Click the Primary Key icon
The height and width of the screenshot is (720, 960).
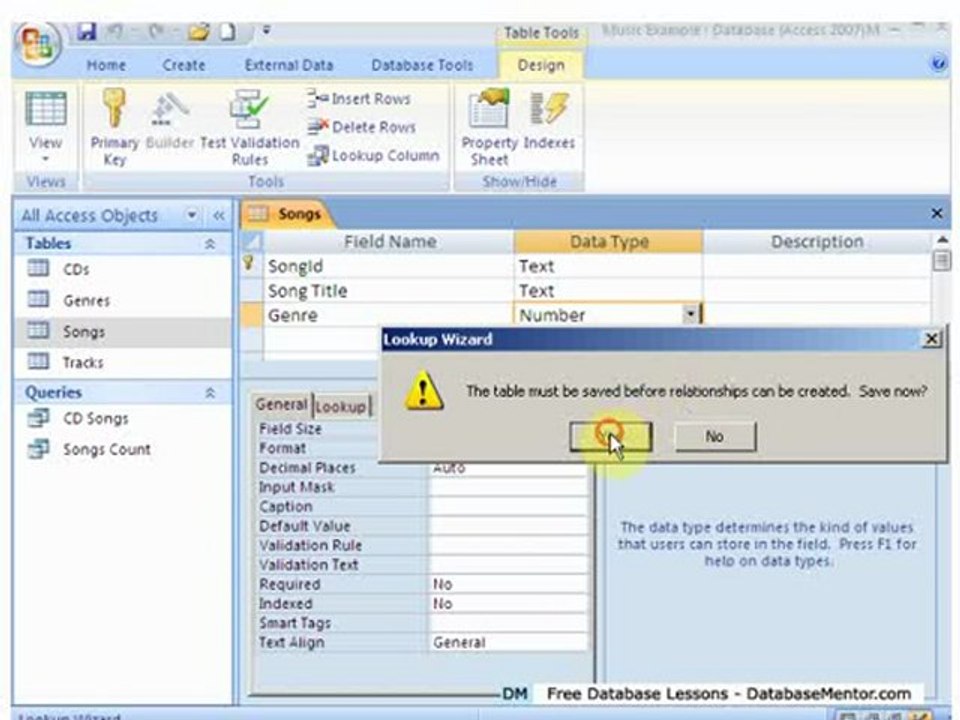(114, 108)
